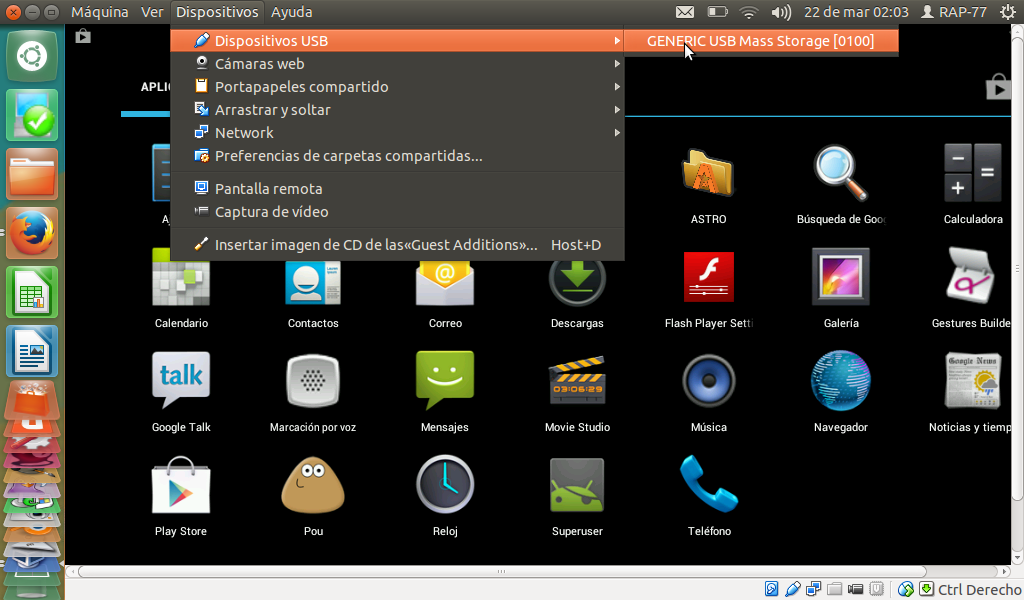Click the Ctrl Derecho host key label

[x=980, y=590]
